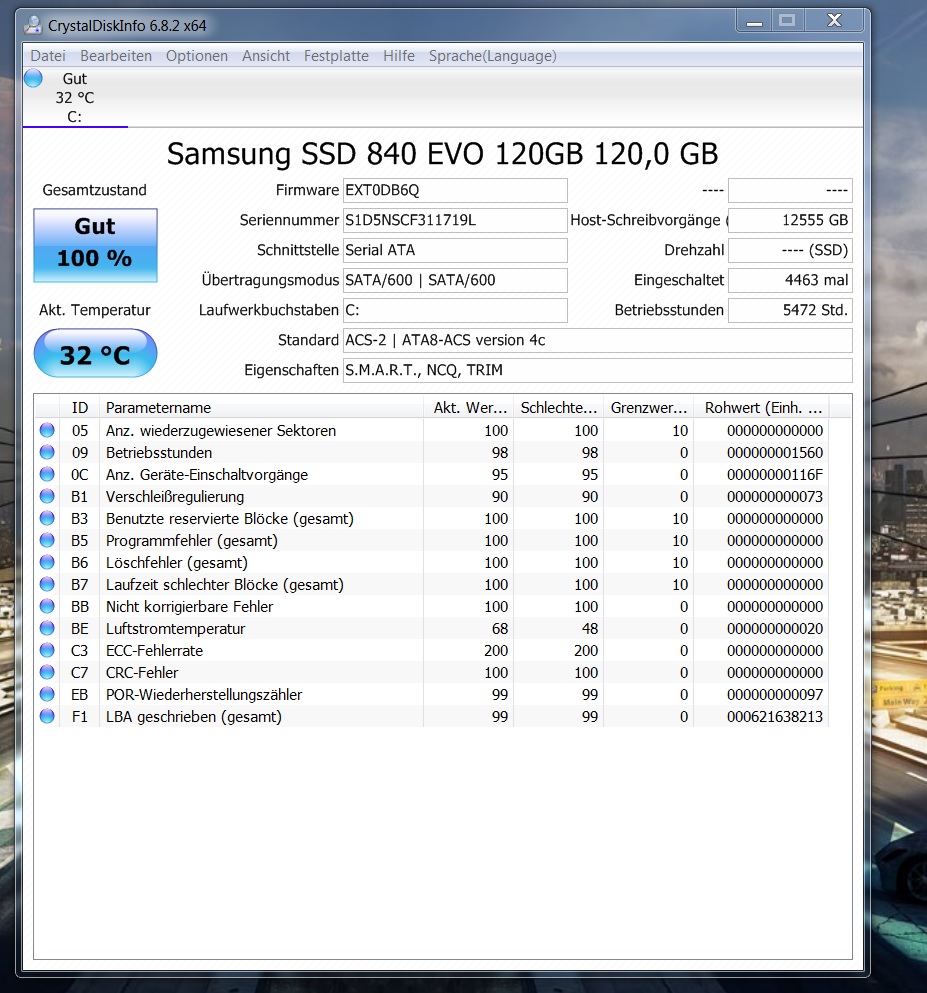Click the Firmware field EXT0DB6Q
Viewport: 927px width, 993px height.
coord(455,190)
